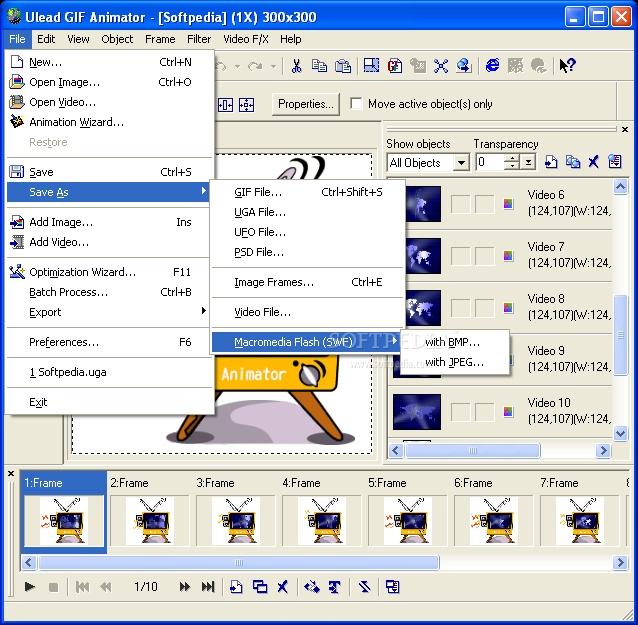Close the frame panel
The width and height of the screenshot is (638, 625).
(x=11, y=474)
